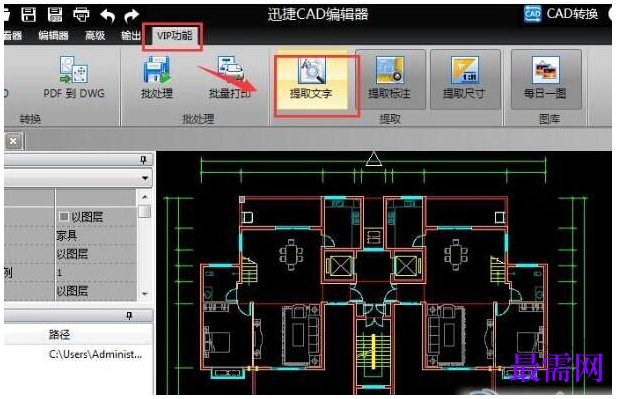Open the 每日一图 daily drawing gallery

(x=546, y=79)
